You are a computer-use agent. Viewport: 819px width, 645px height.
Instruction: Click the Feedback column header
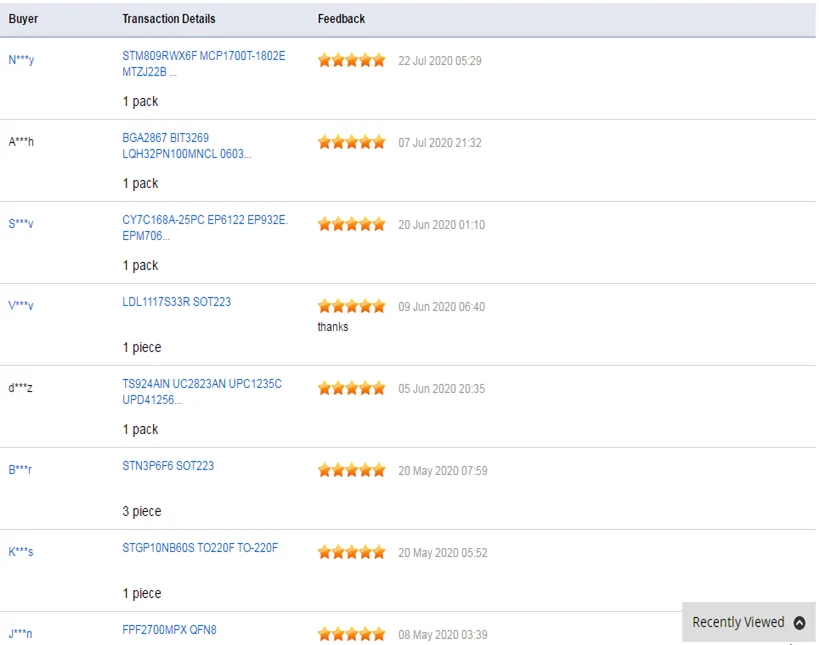[x=341, y=19]
